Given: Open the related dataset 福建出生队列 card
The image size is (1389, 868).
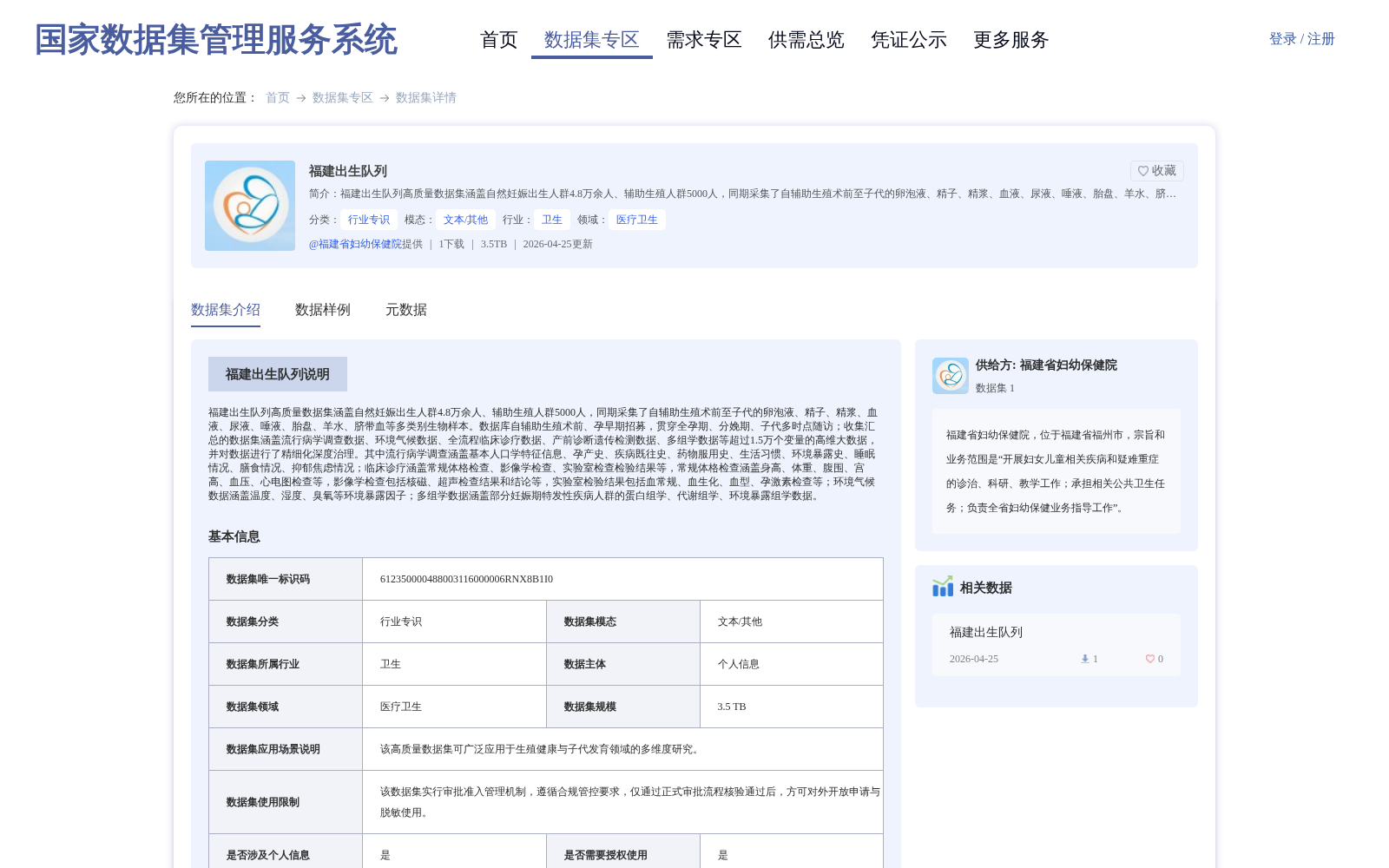Looking at the screenshot, I should pyautogui.click(x=1057, y=645).
